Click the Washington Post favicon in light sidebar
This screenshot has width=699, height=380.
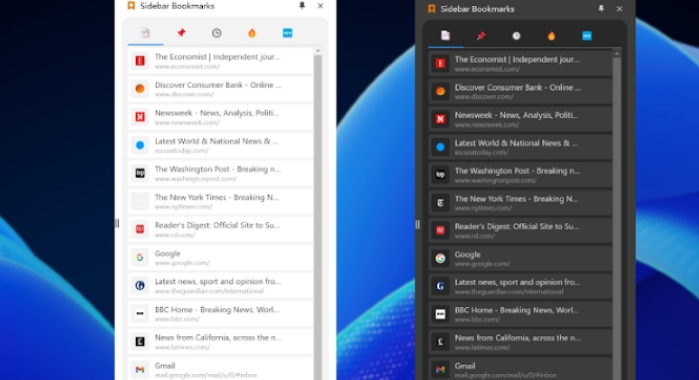click(140, 173)
